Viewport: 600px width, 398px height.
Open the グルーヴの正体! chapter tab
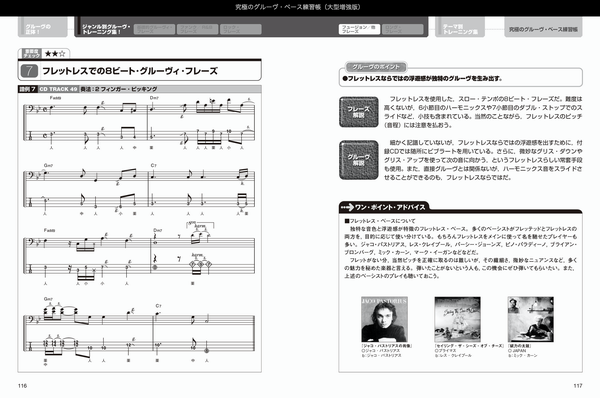(x=42, y=28)
